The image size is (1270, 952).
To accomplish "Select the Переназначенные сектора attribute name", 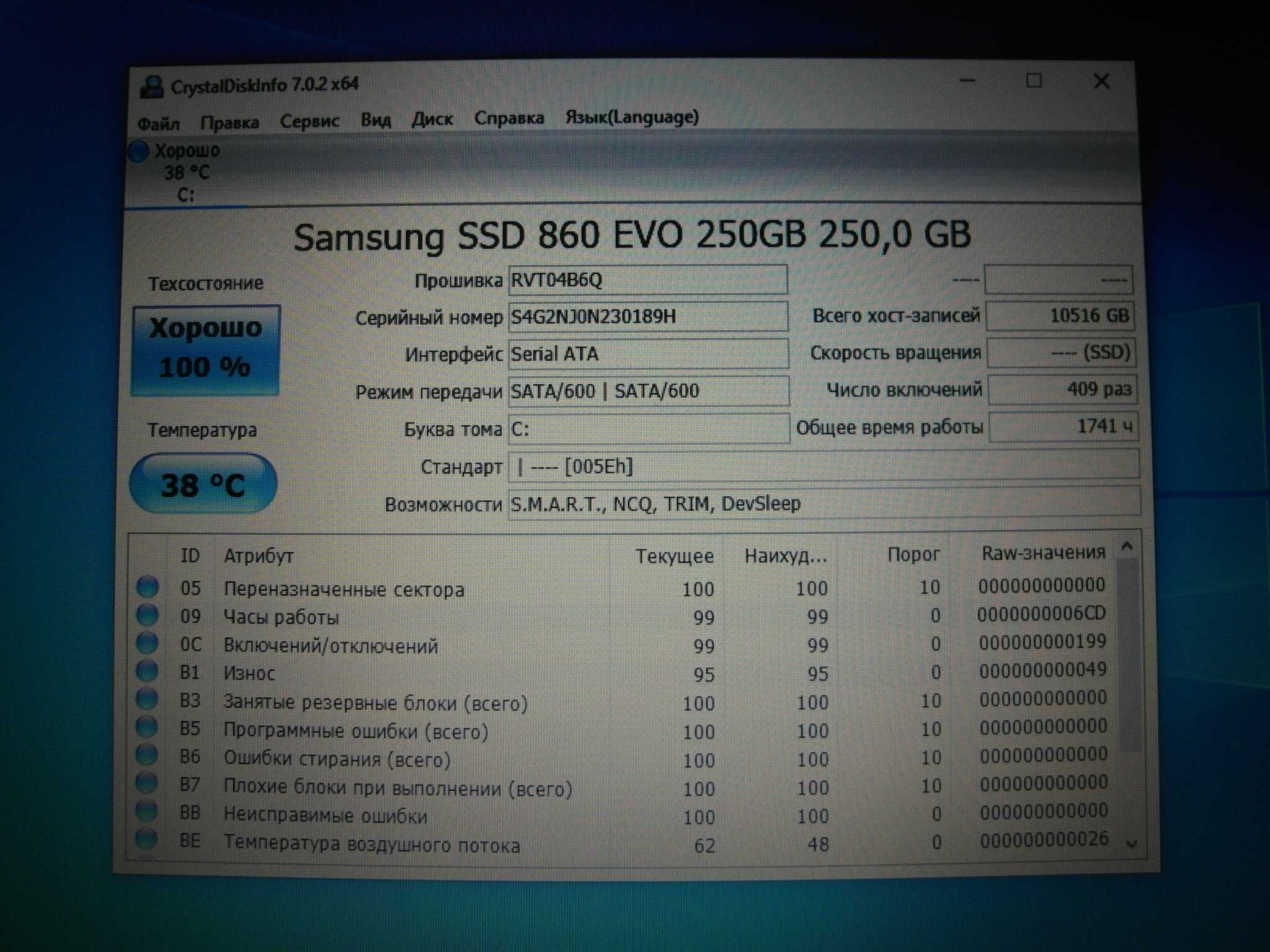I will 344,589.
